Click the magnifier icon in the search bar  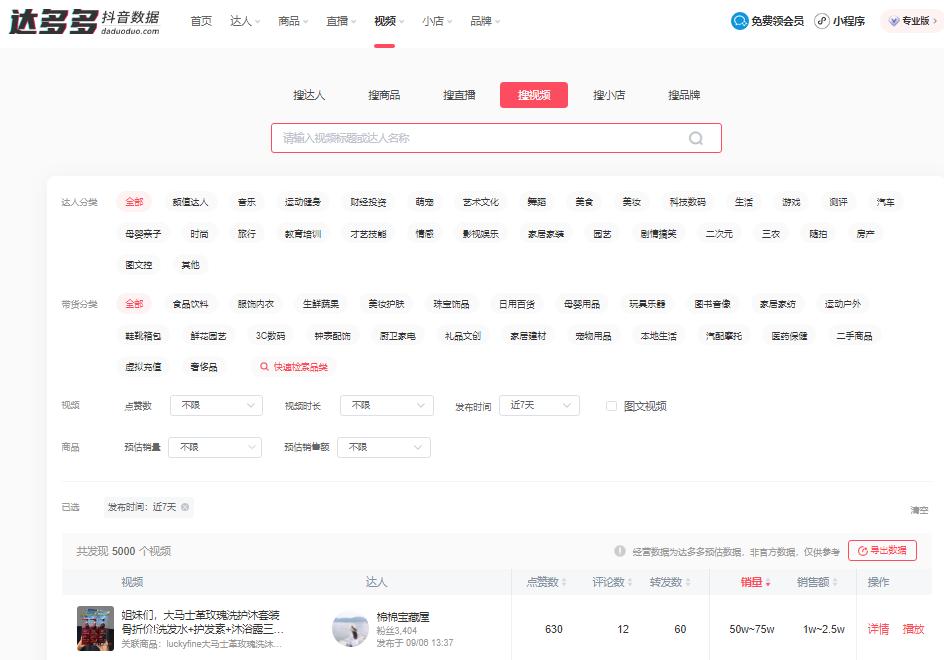click(x=696, y=137)
